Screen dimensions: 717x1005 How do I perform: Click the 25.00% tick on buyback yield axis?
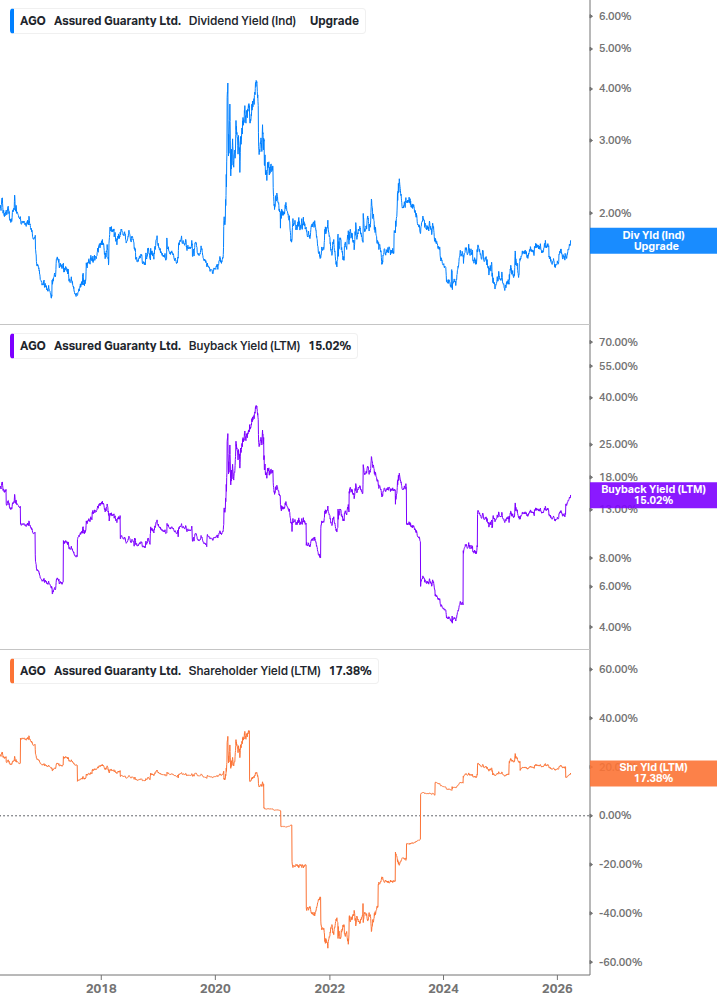point(618,444)
